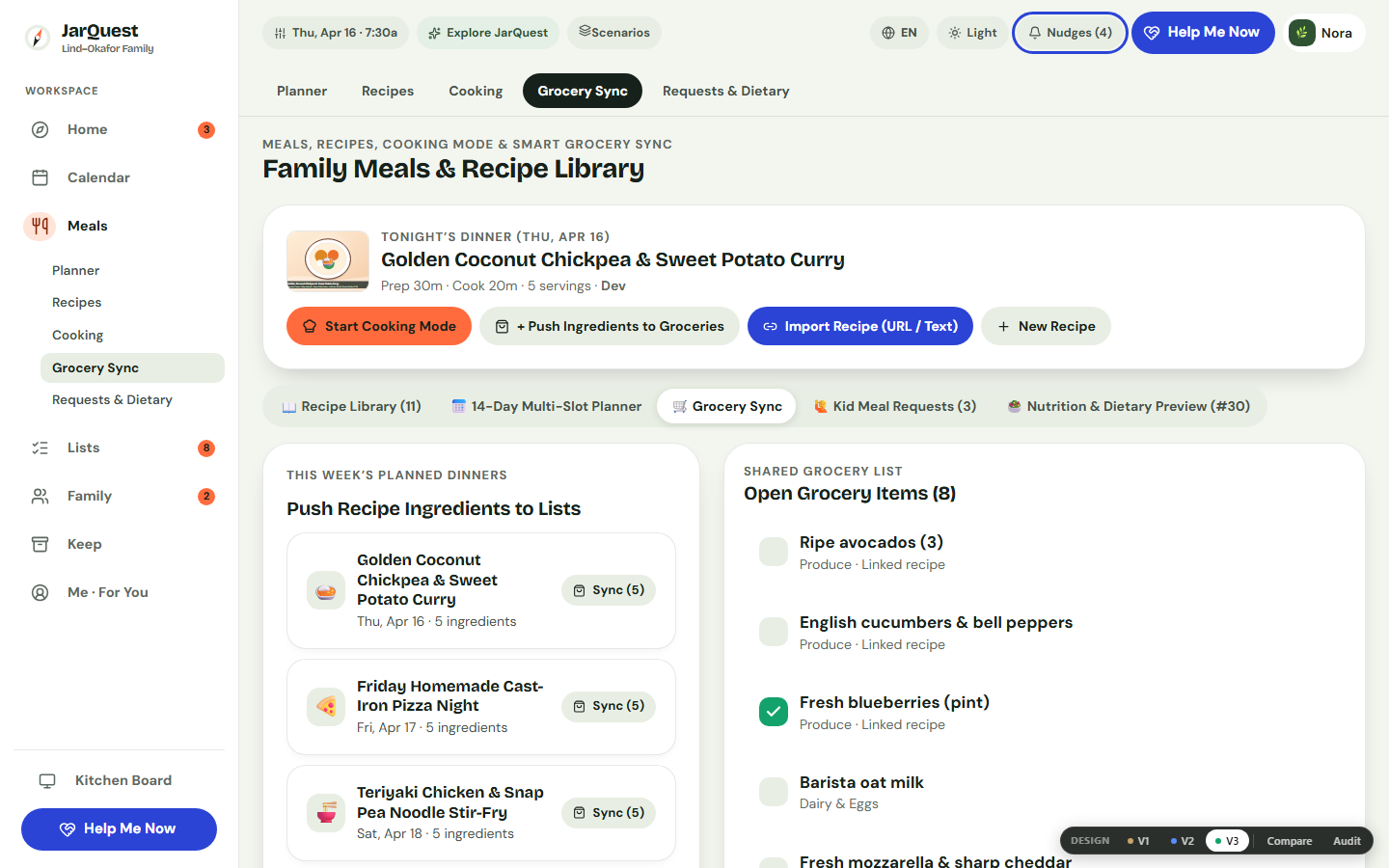The image size is (1389, 868).
Task: Select design version V3
Action: 1227,841
